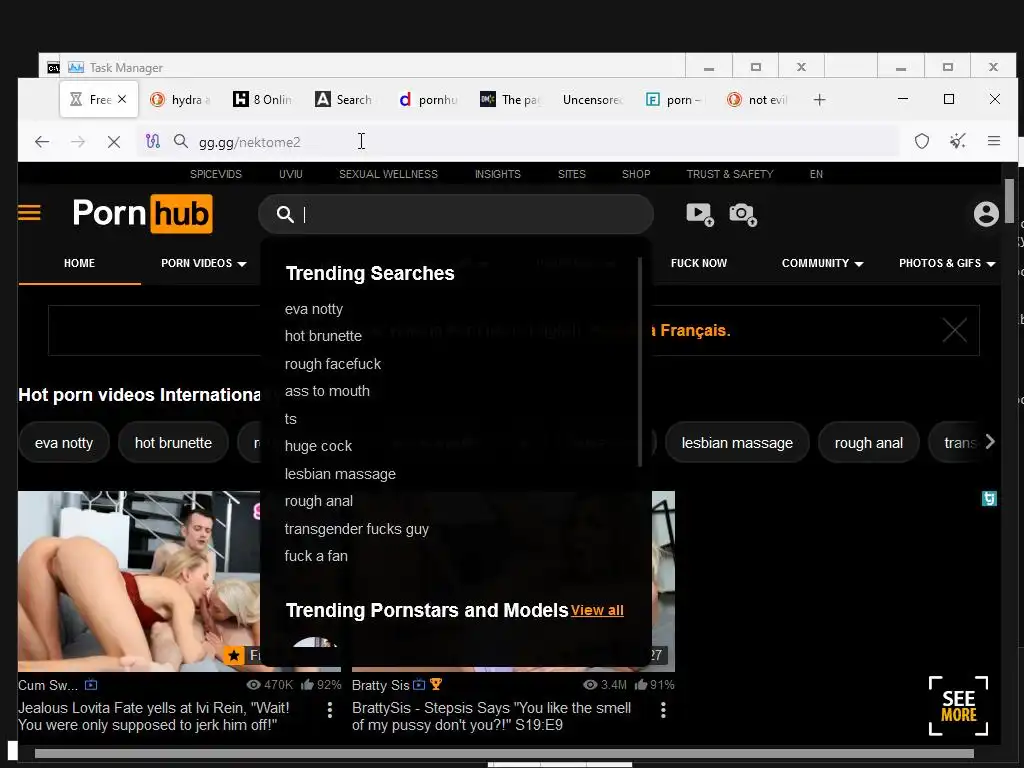Open the SEXUAL WELLNESS link

[x=389, y=174]
